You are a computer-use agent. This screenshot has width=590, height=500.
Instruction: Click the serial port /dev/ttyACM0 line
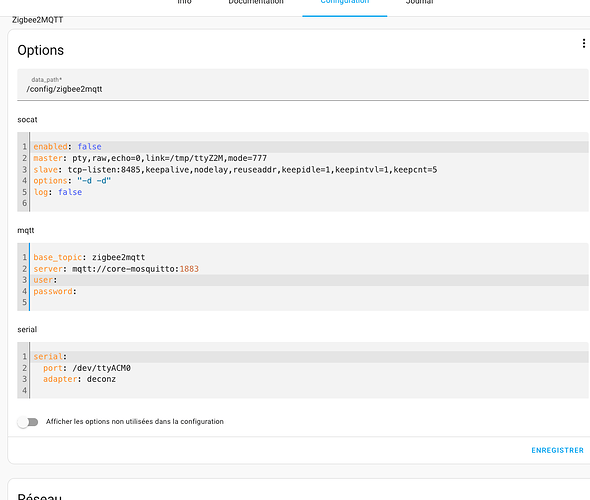(309, 368)
